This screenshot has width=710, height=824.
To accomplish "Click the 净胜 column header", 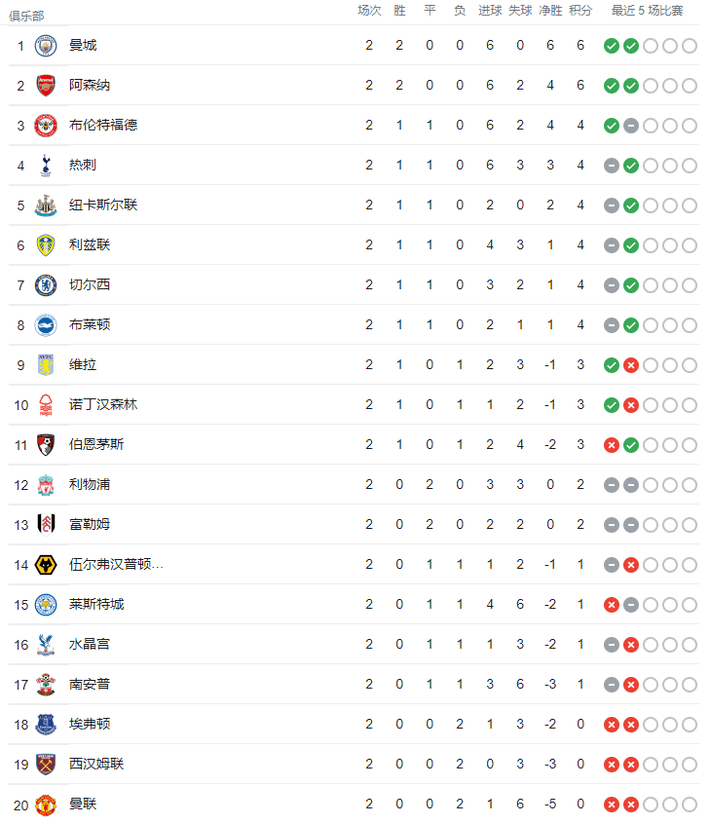I will click(x=550, y=10).
